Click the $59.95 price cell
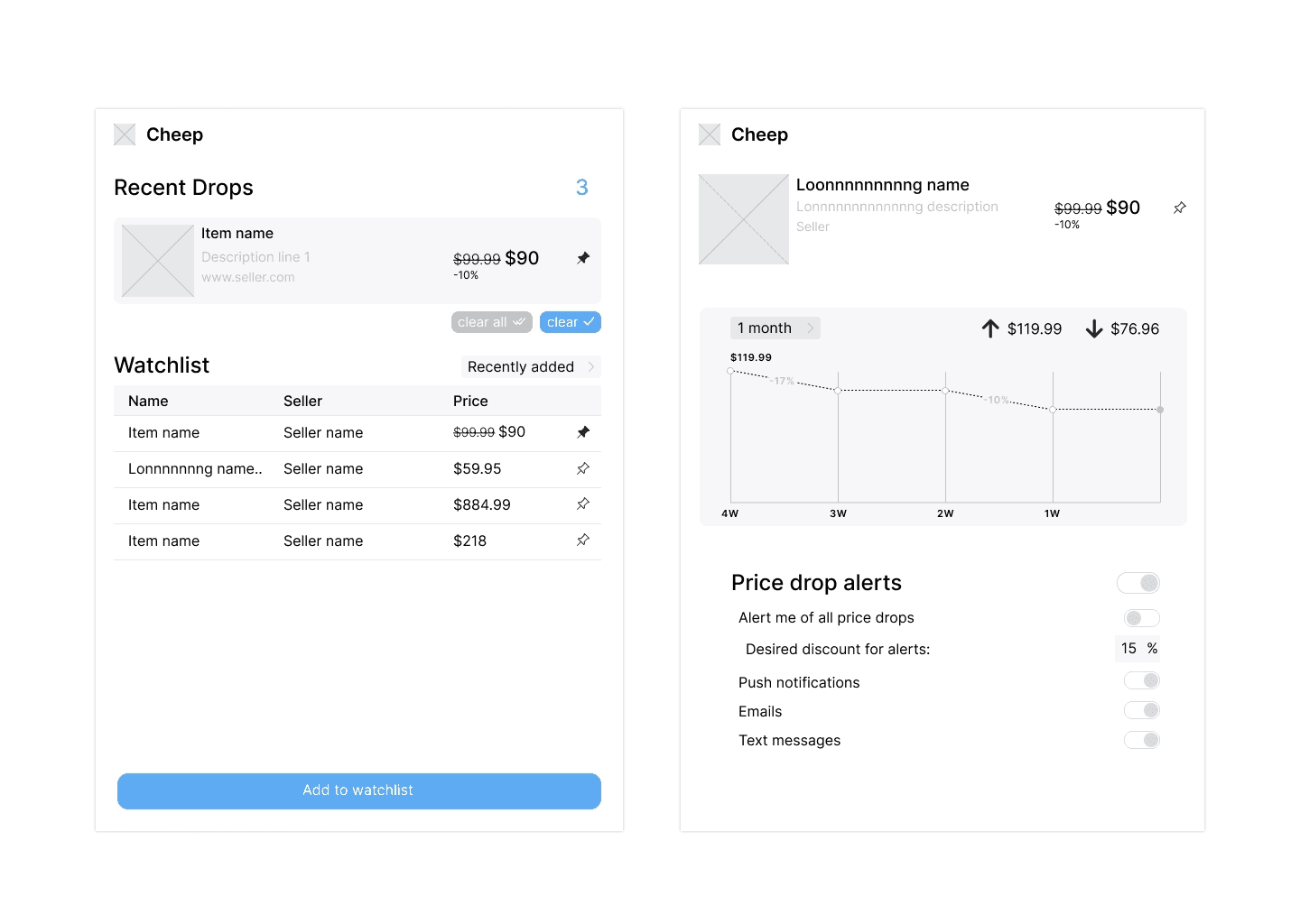Viewport: 1300px width, 924px height. pyautogui.click(x=478, y=469)
